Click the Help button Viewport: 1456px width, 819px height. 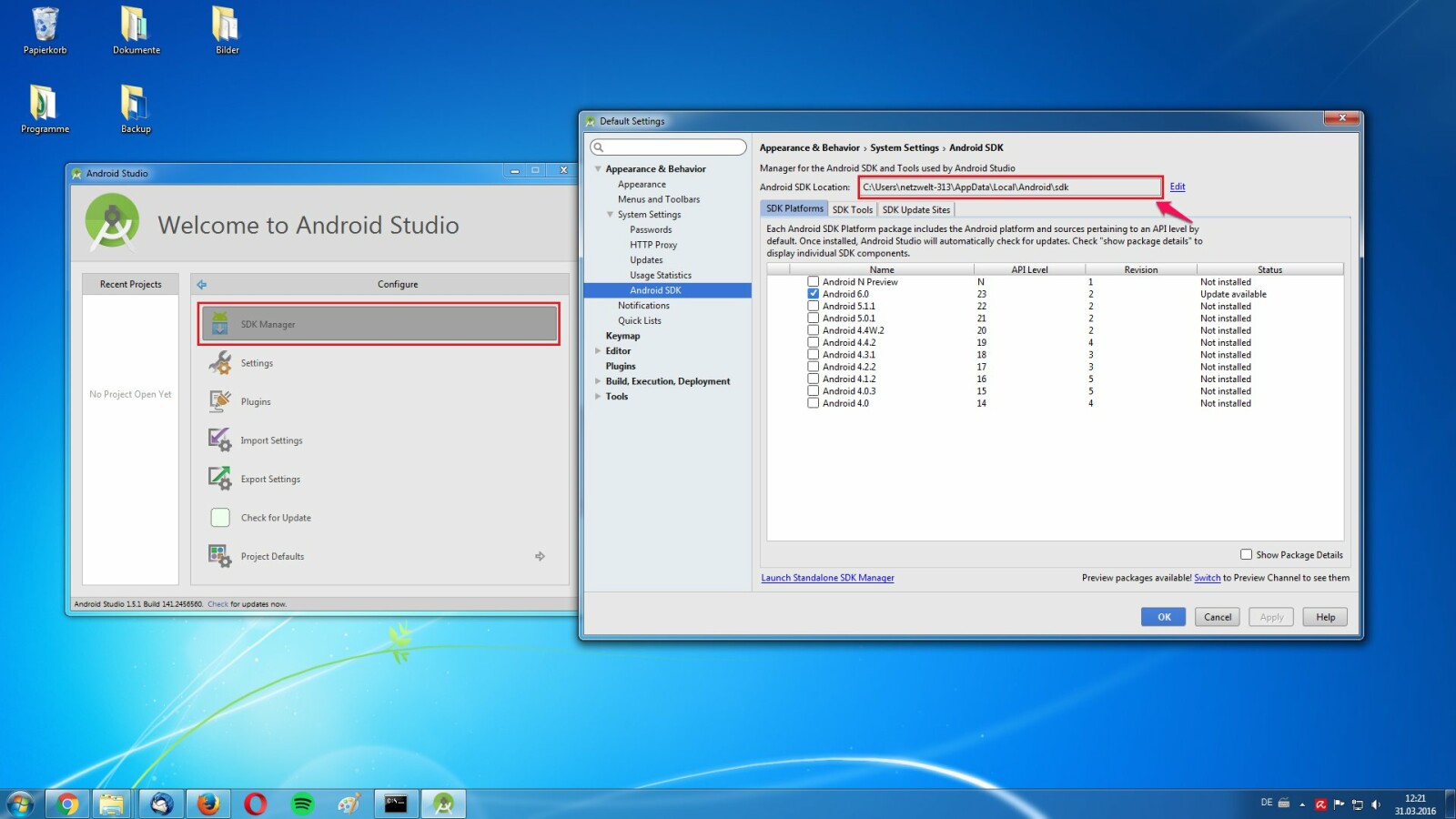pyautogui.click(x=1325, y=617)
